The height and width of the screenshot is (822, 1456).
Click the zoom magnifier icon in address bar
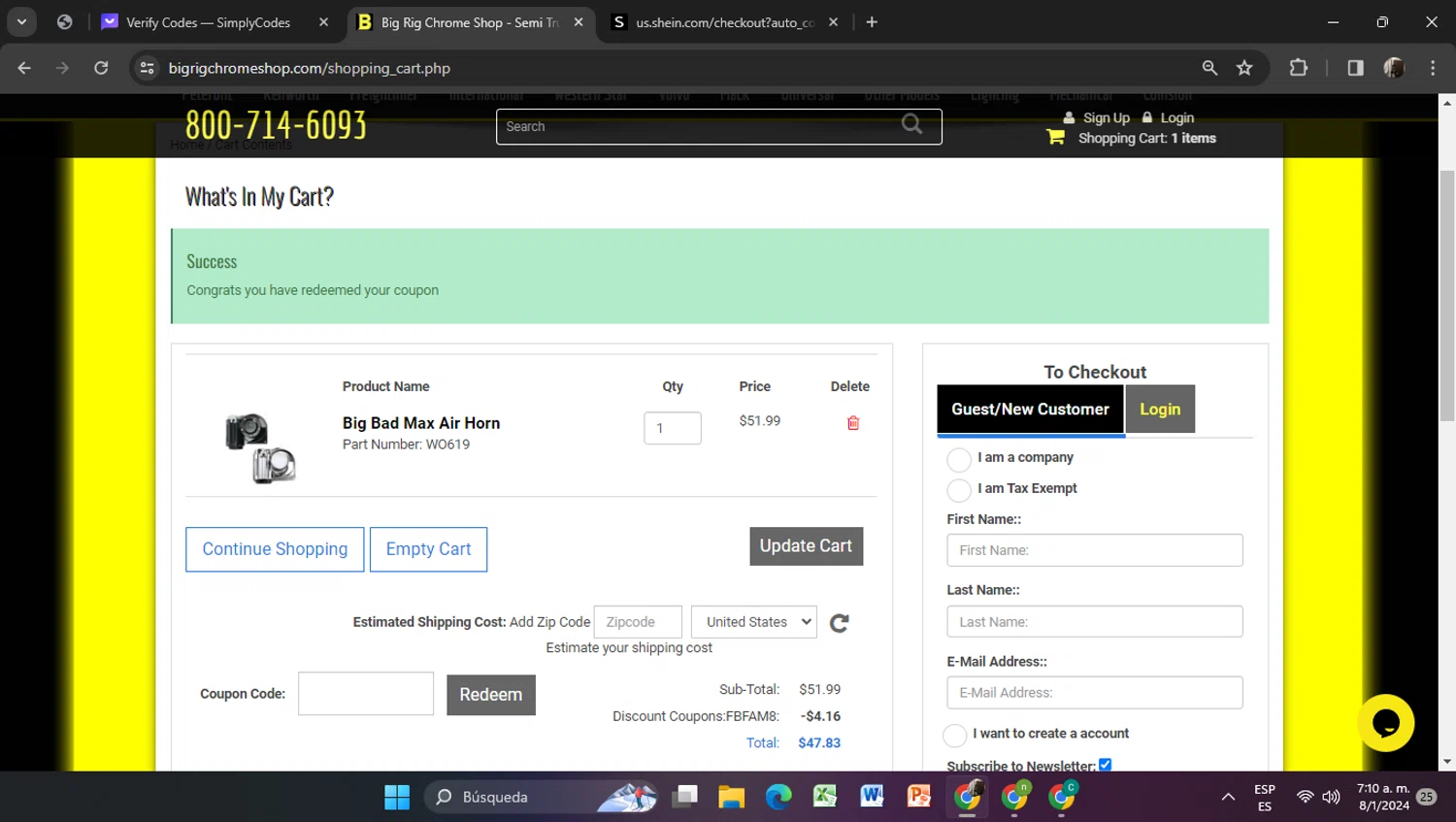[1209, 68]
